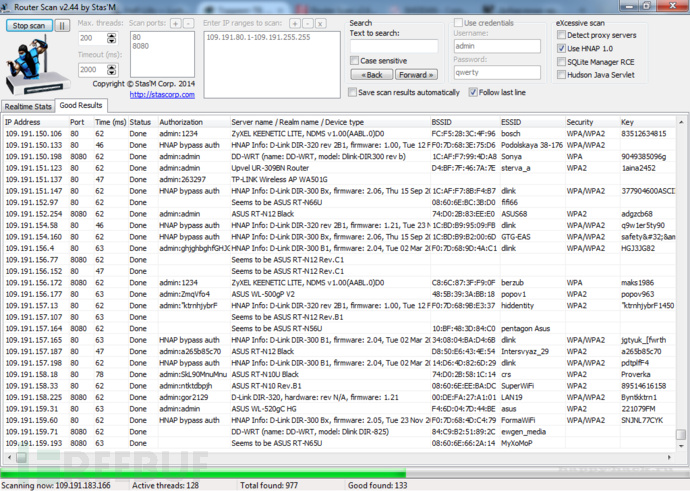
Task: Click the Username field containing admin
Action: tap(497, 46)
